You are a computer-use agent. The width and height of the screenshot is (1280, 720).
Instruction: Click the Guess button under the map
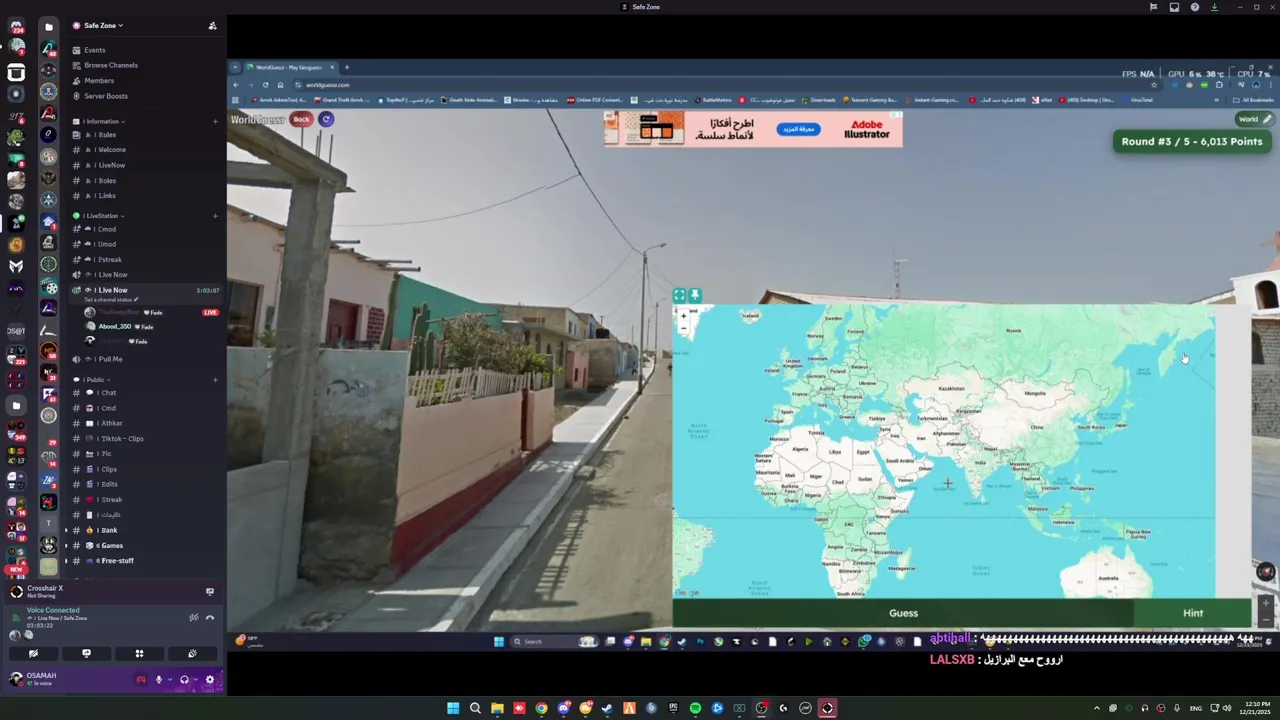pyautogui.click(x=903, y=613)
